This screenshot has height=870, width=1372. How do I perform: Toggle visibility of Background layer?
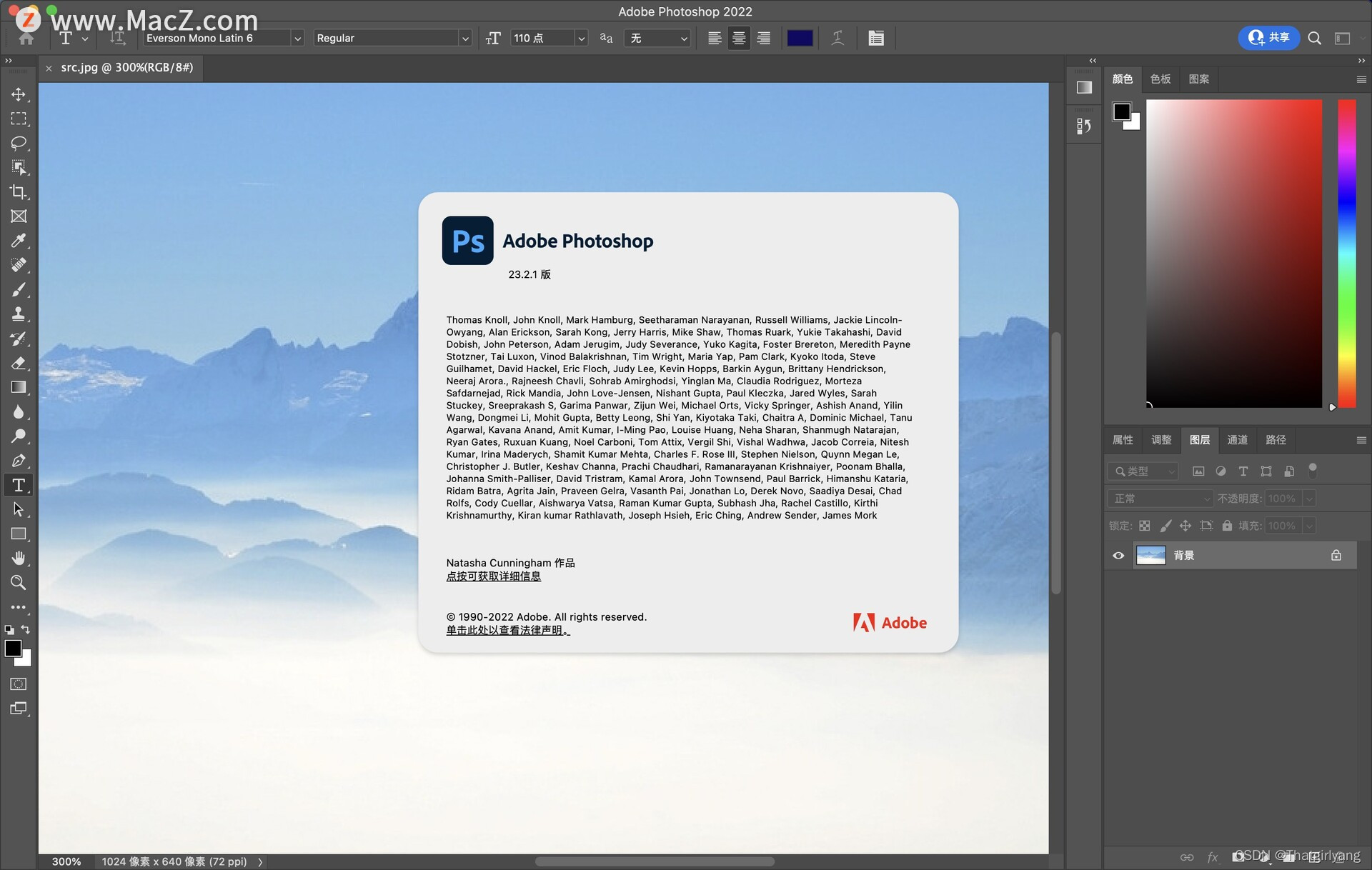coord(1118,556)
